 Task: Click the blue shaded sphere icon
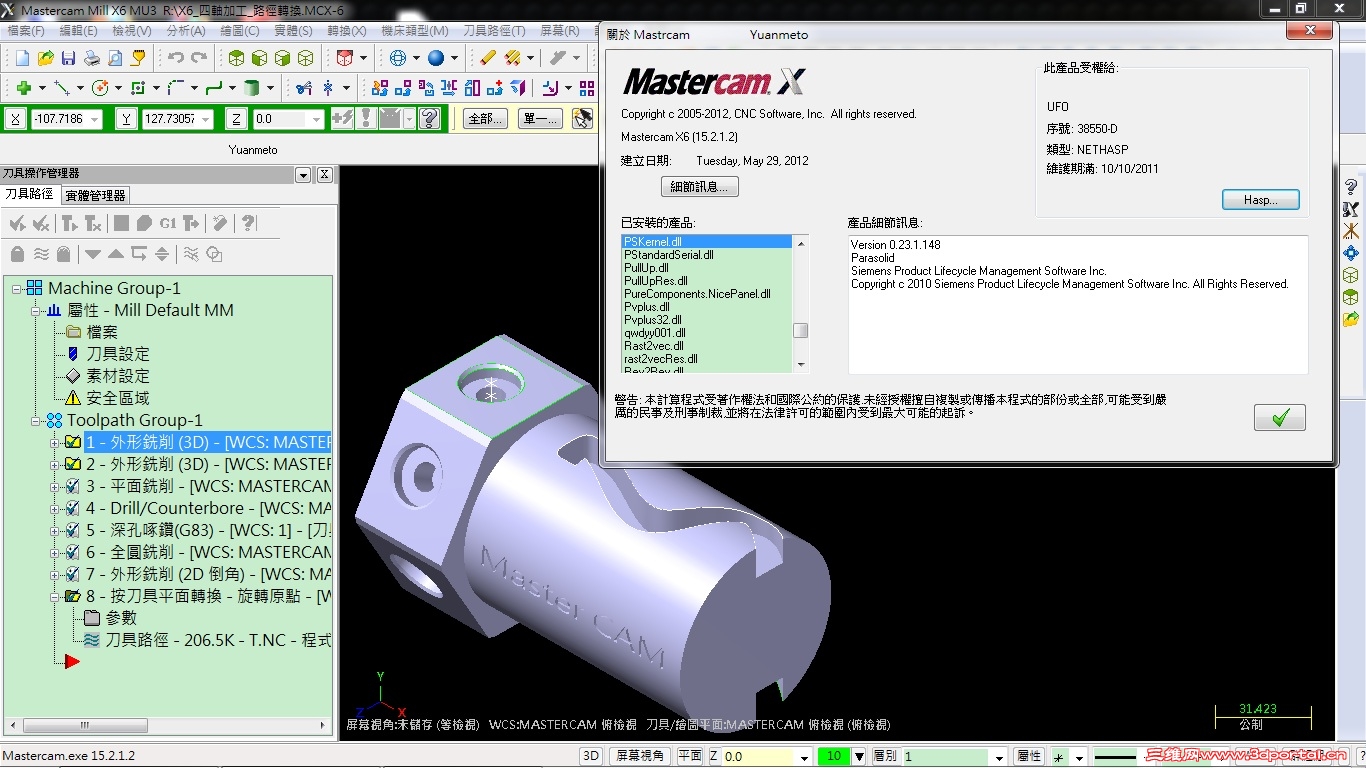[436, 58]
